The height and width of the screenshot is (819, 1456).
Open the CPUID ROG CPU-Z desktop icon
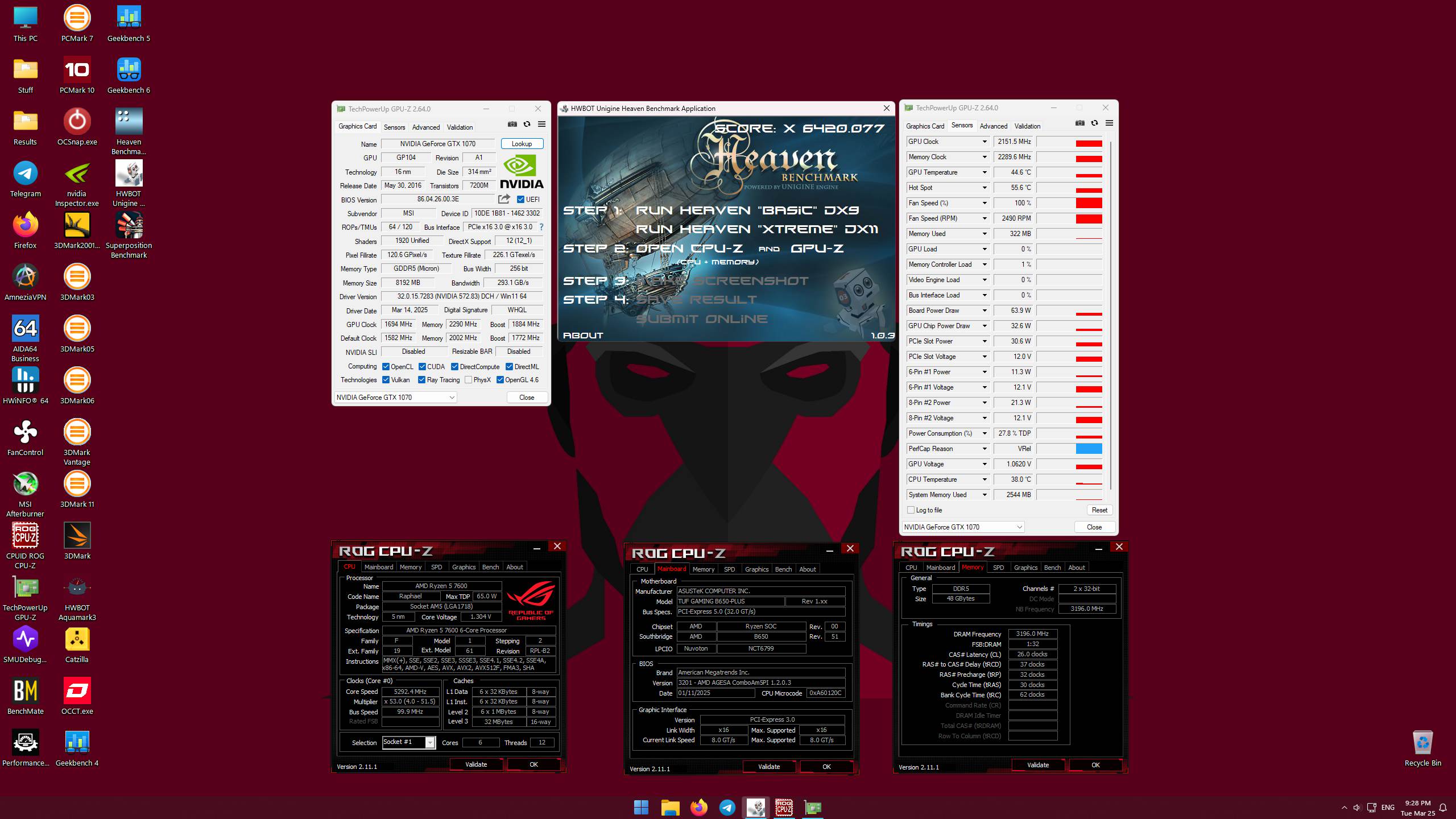pos(25,545)
